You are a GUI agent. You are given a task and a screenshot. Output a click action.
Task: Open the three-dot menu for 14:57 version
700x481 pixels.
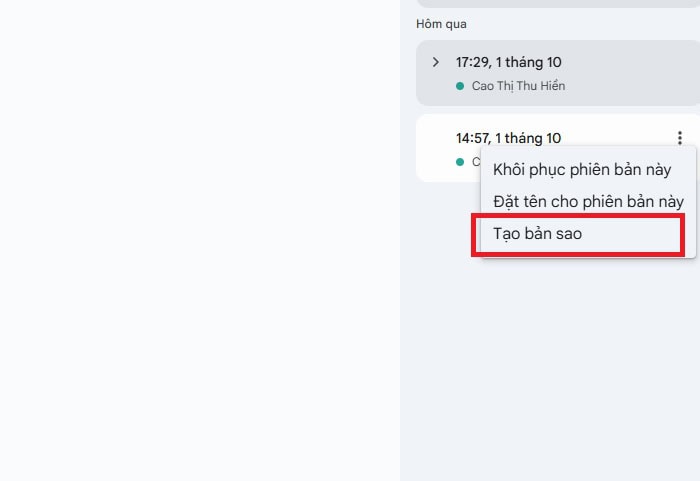tap(679, 138)
